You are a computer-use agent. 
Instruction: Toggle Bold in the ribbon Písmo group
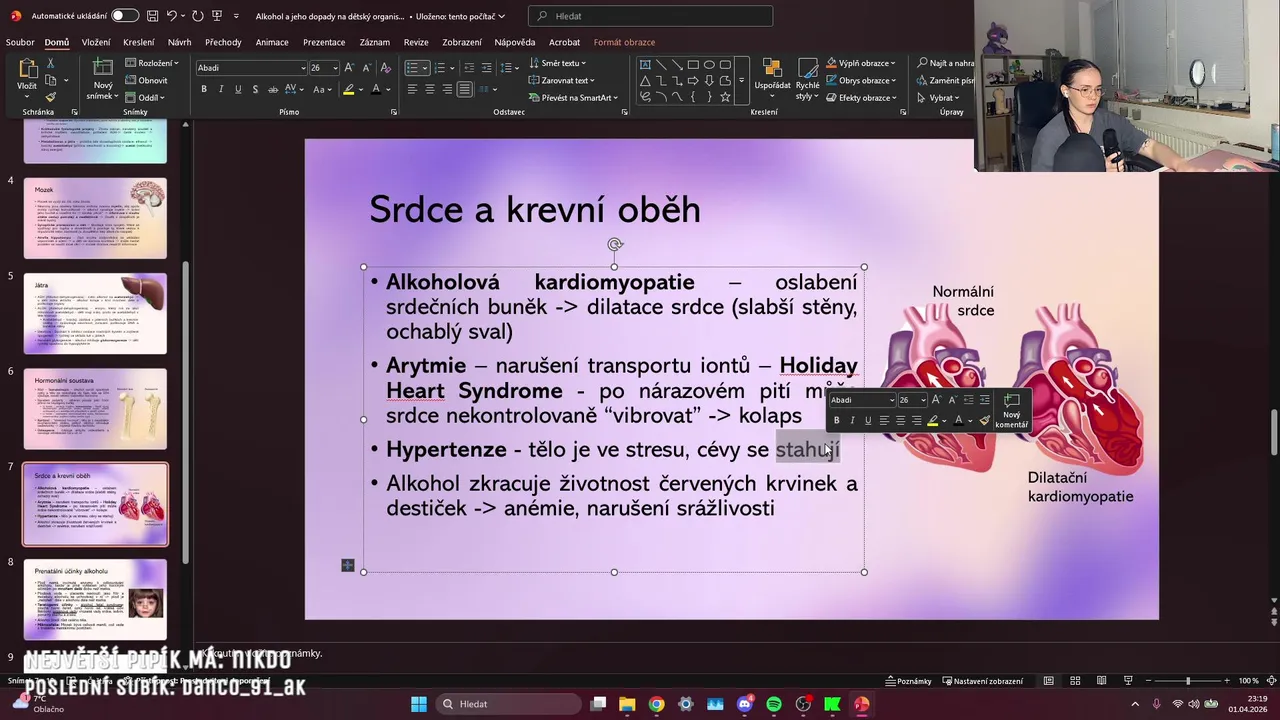click(204, 89)
